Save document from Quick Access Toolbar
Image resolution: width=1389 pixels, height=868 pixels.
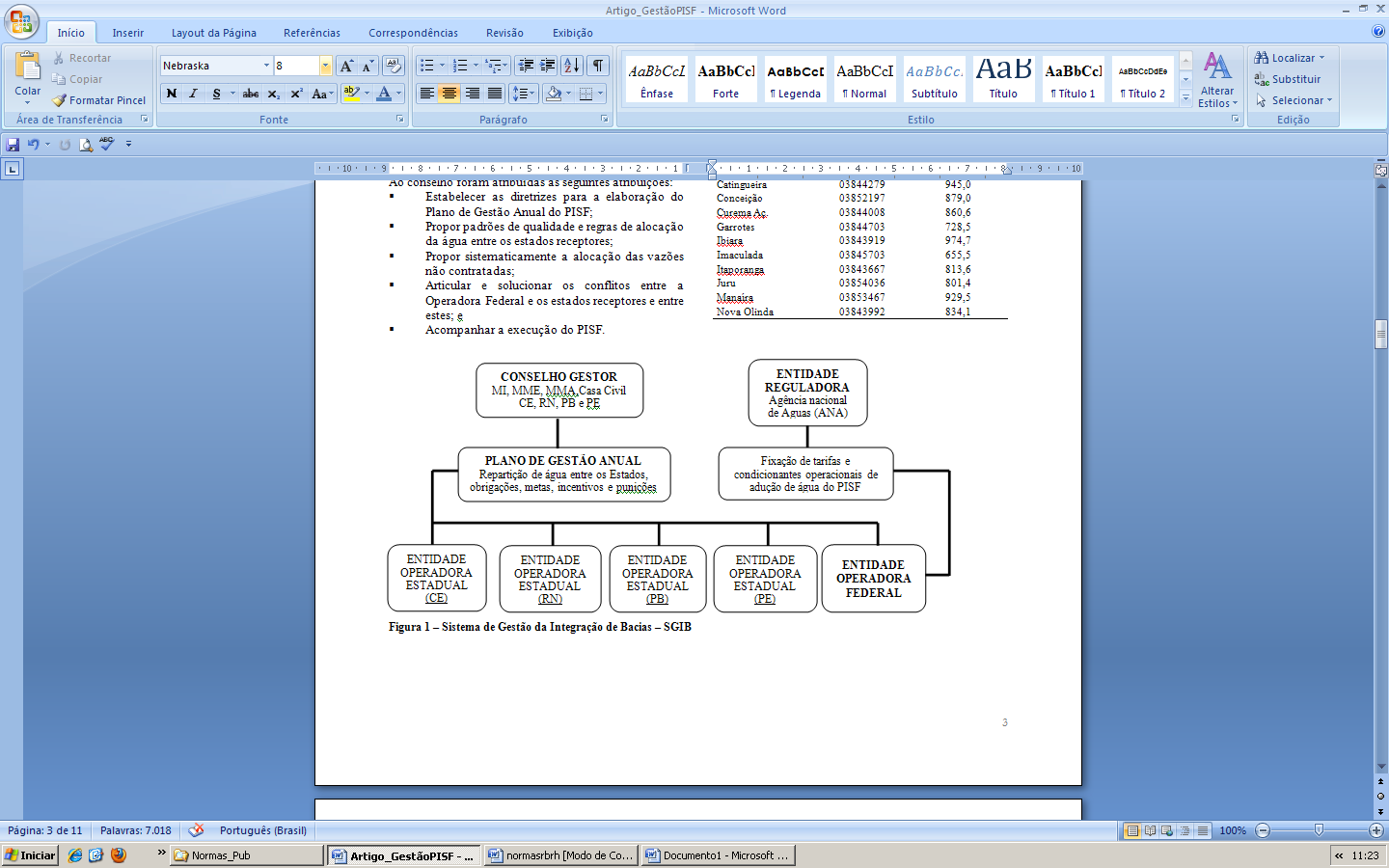coord(13,144)
